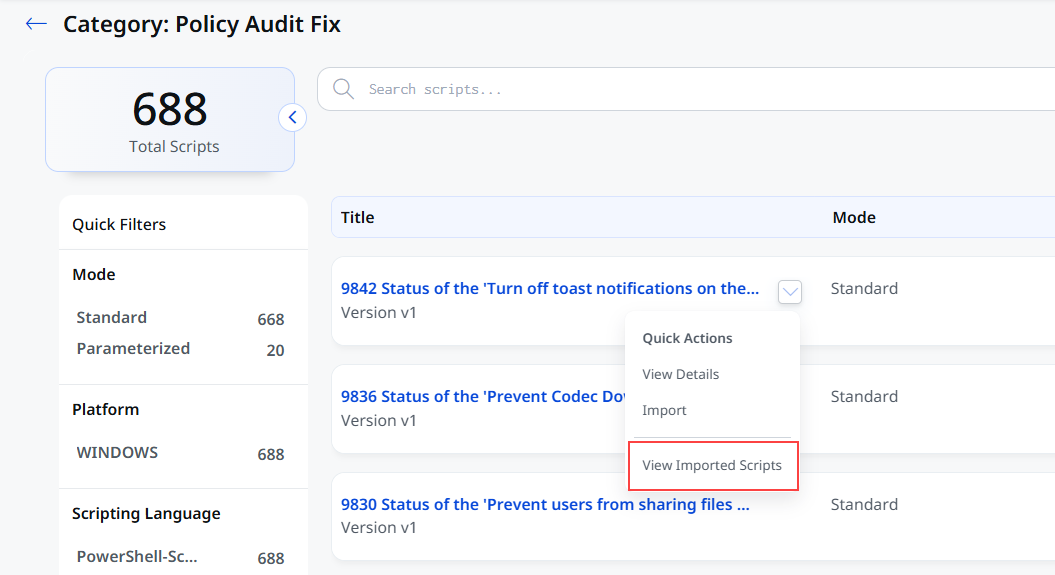Select View Details from Quick Actions
The width and height of the screenshot is (1055, 575).
(680, 375)
